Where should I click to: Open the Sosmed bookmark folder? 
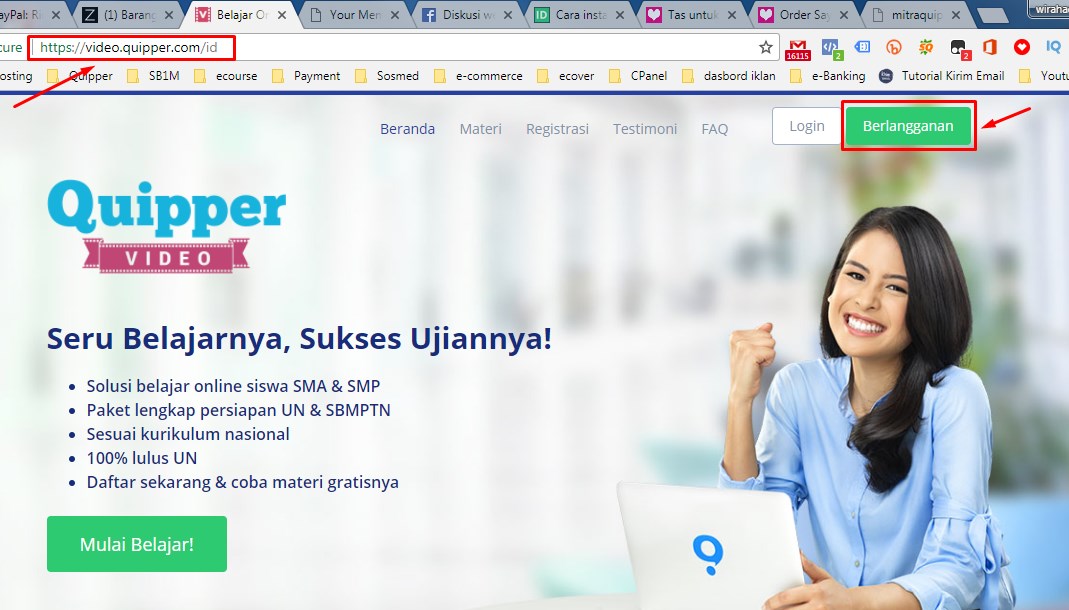pyautogui.click(x=387, y=76)
